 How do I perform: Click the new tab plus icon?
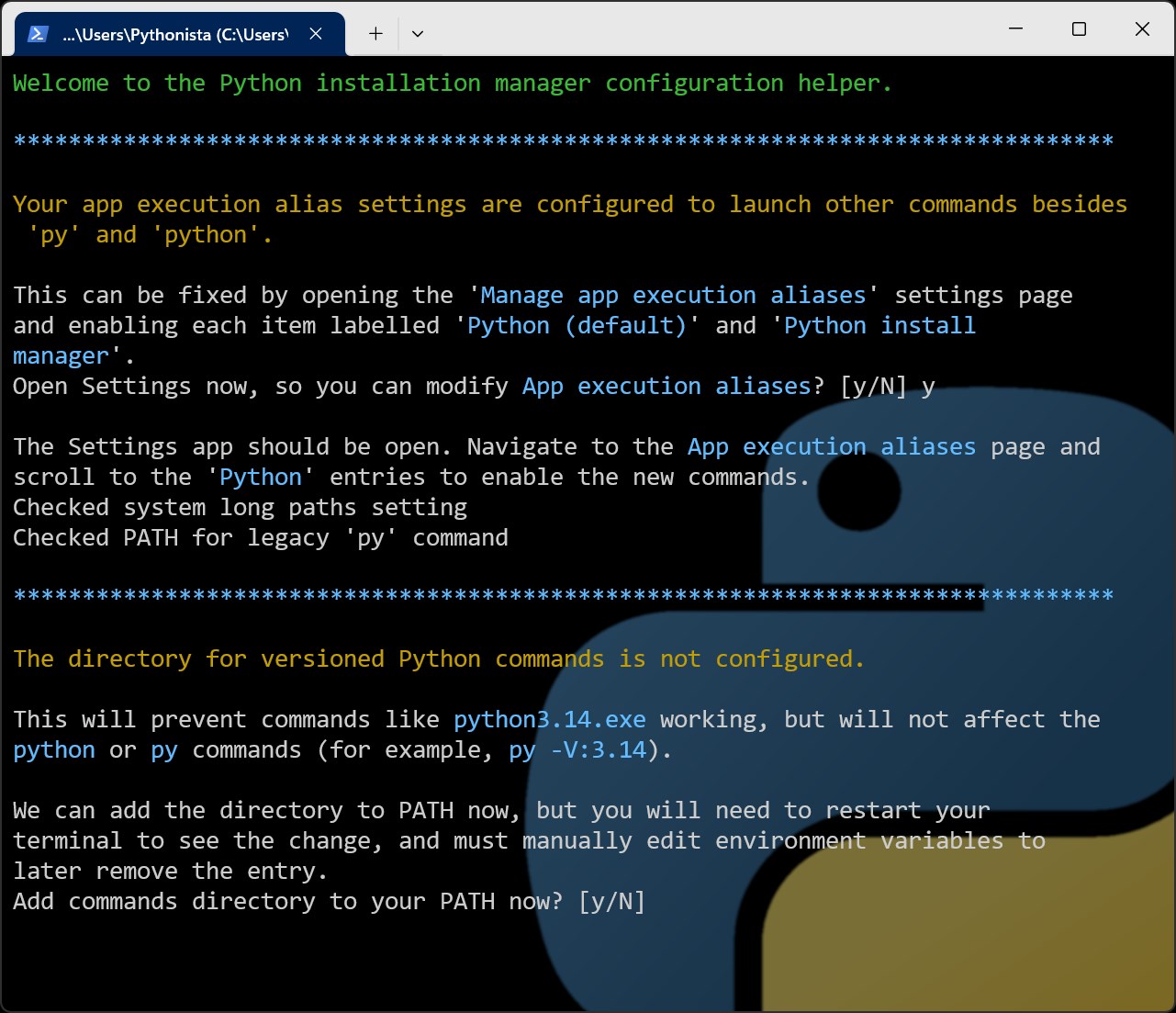coord(375,33)
